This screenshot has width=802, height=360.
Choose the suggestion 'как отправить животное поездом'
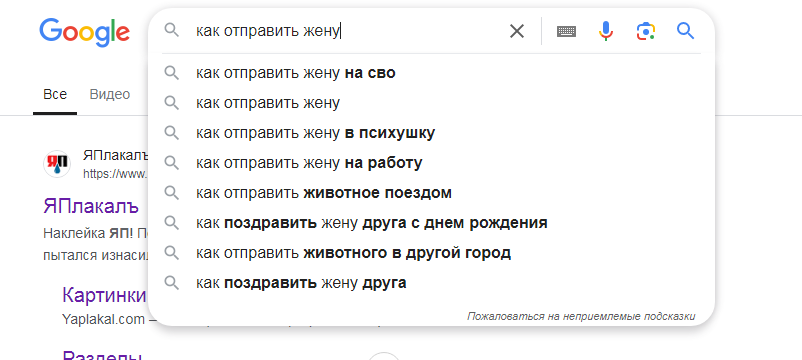point(431,193)
